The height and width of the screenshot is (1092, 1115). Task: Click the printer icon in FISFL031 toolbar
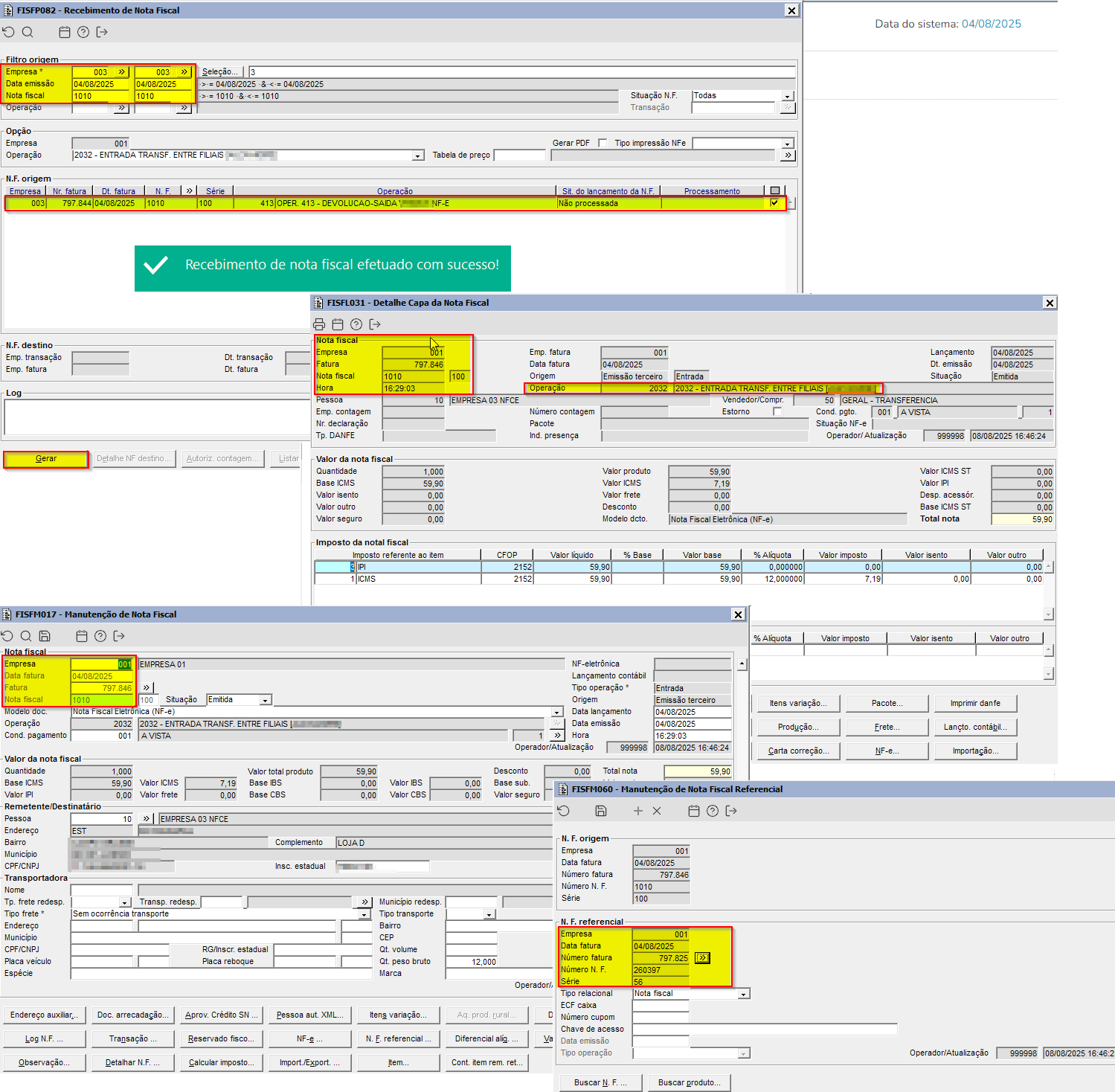click(319, 324)
